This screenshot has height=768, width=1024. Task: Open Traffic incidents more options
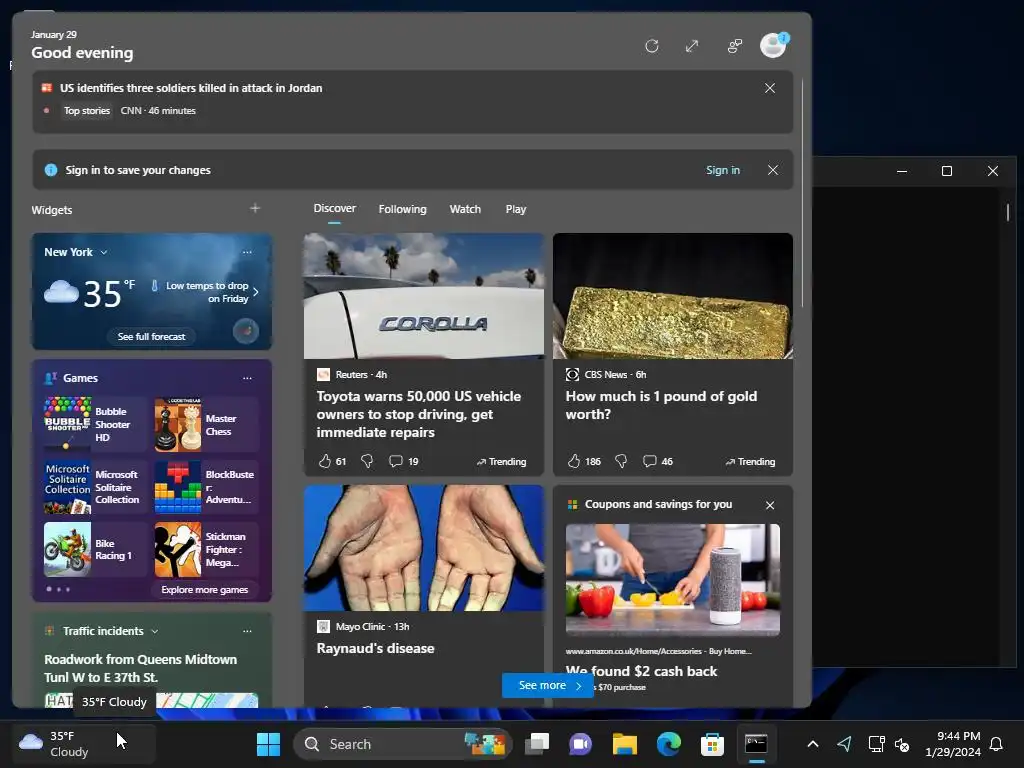click(247, 631)
